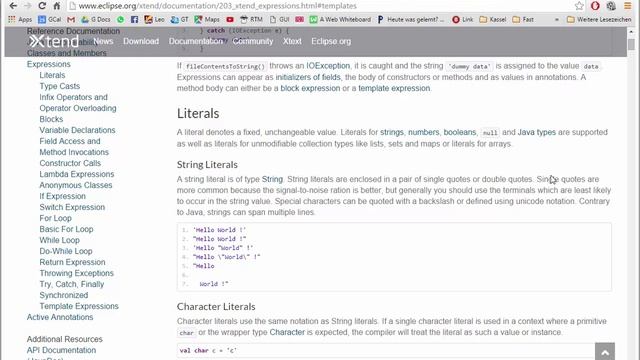Open Synchronized in the sidebar
Viewport: 640px width, 360px height.
coord(64,296)
